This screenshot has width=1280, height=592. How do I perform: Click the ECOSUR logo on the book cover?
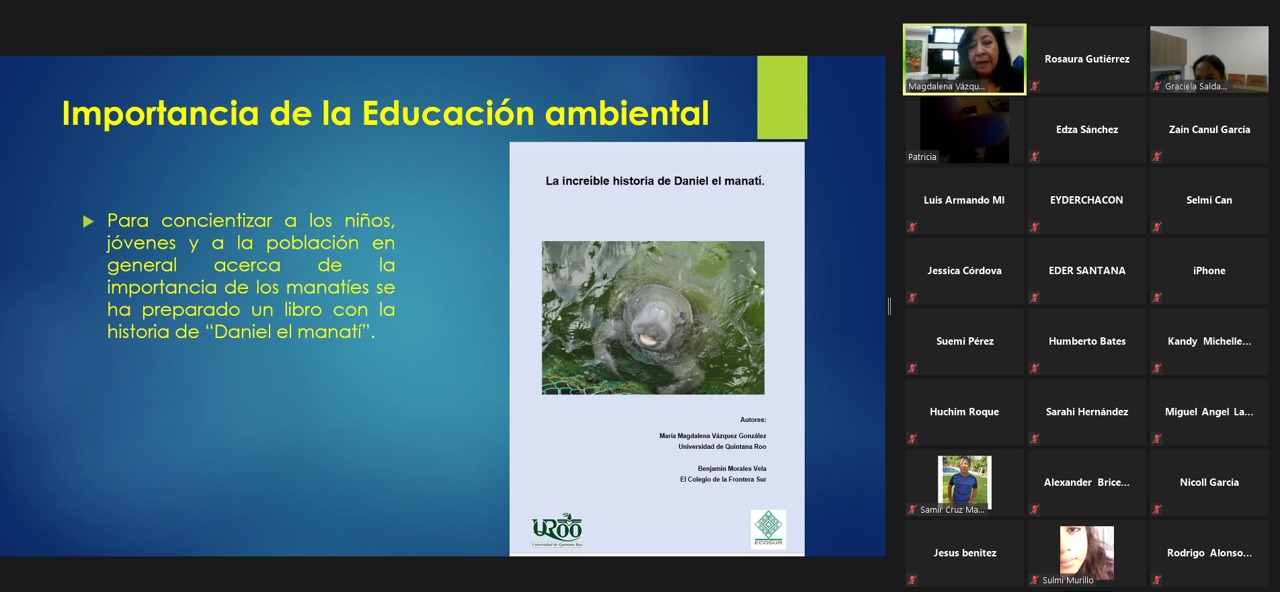768,529
